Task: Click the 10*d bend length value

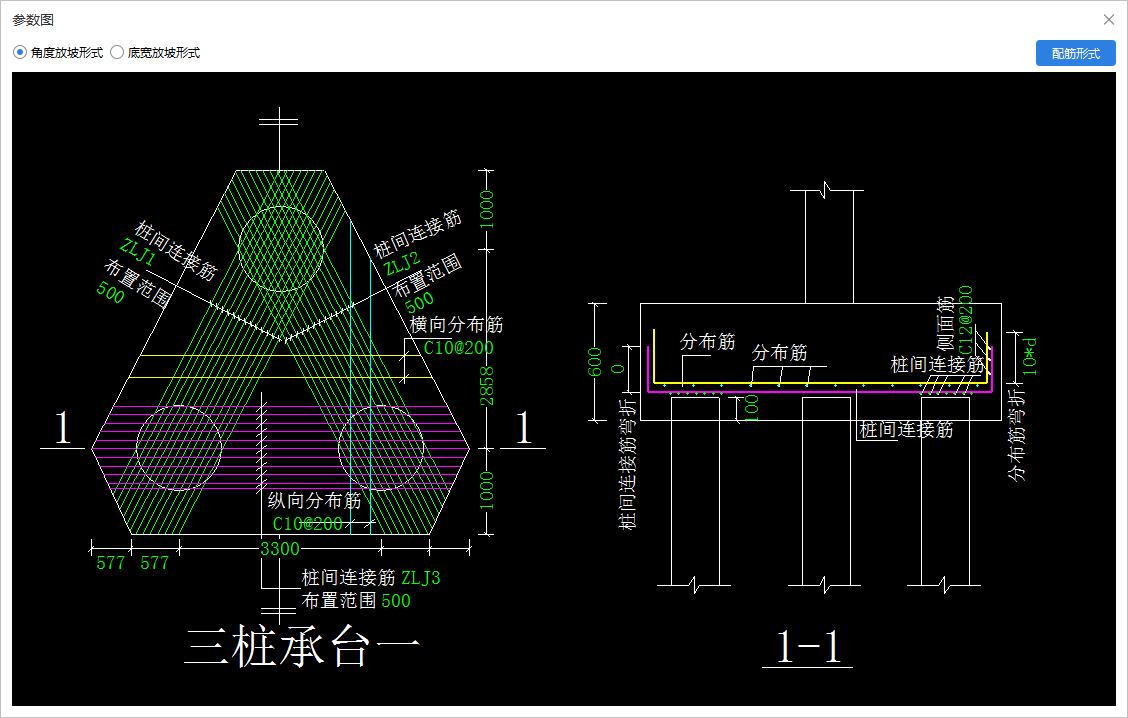Action: point(1029,356)
